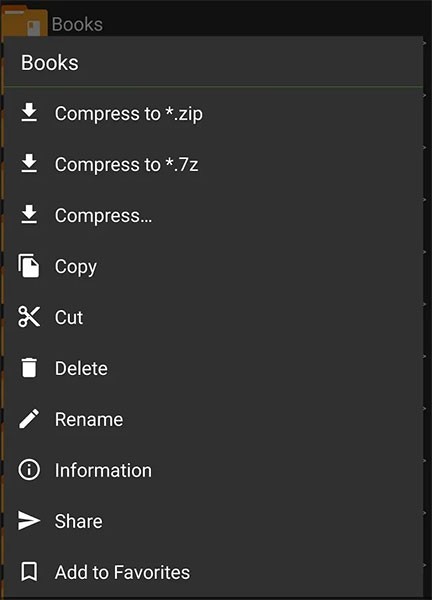Image resolution: width=432 pixels, height=600 pixels.
Task: Click the download icon beside Compress to *.7z
Action: (29, 163)
